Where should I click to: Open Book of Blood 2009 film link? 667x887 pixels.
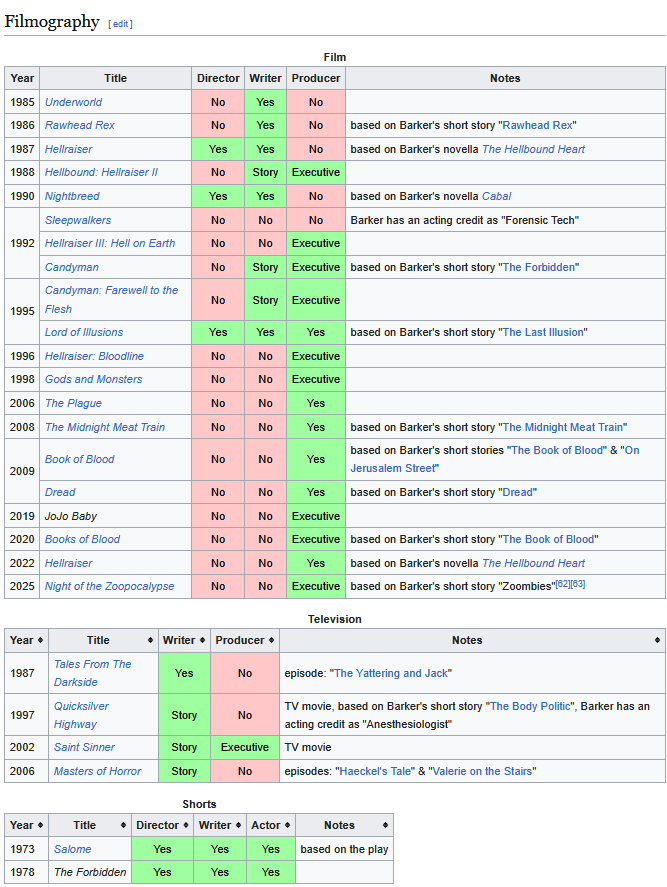(79, 459)
